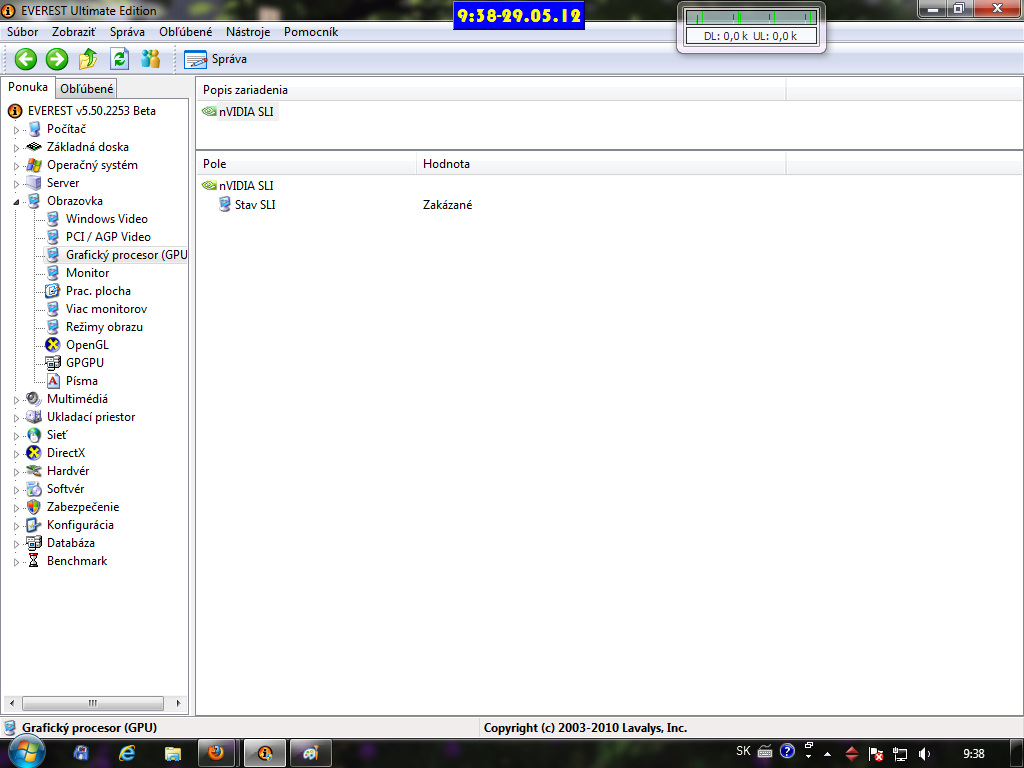Click the Hodnota column header

pyautogui.click(x=601, y=164)
